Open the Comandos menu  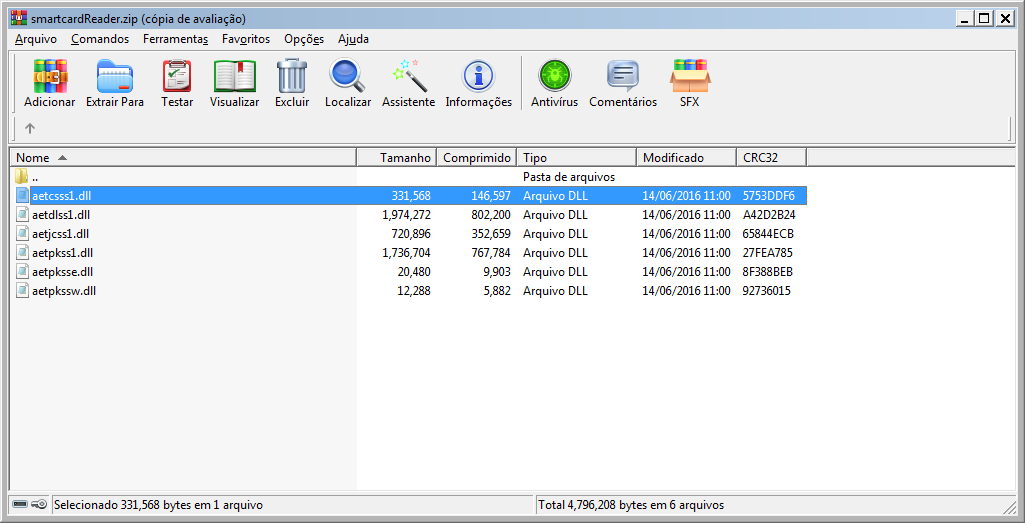click(100, 39)
